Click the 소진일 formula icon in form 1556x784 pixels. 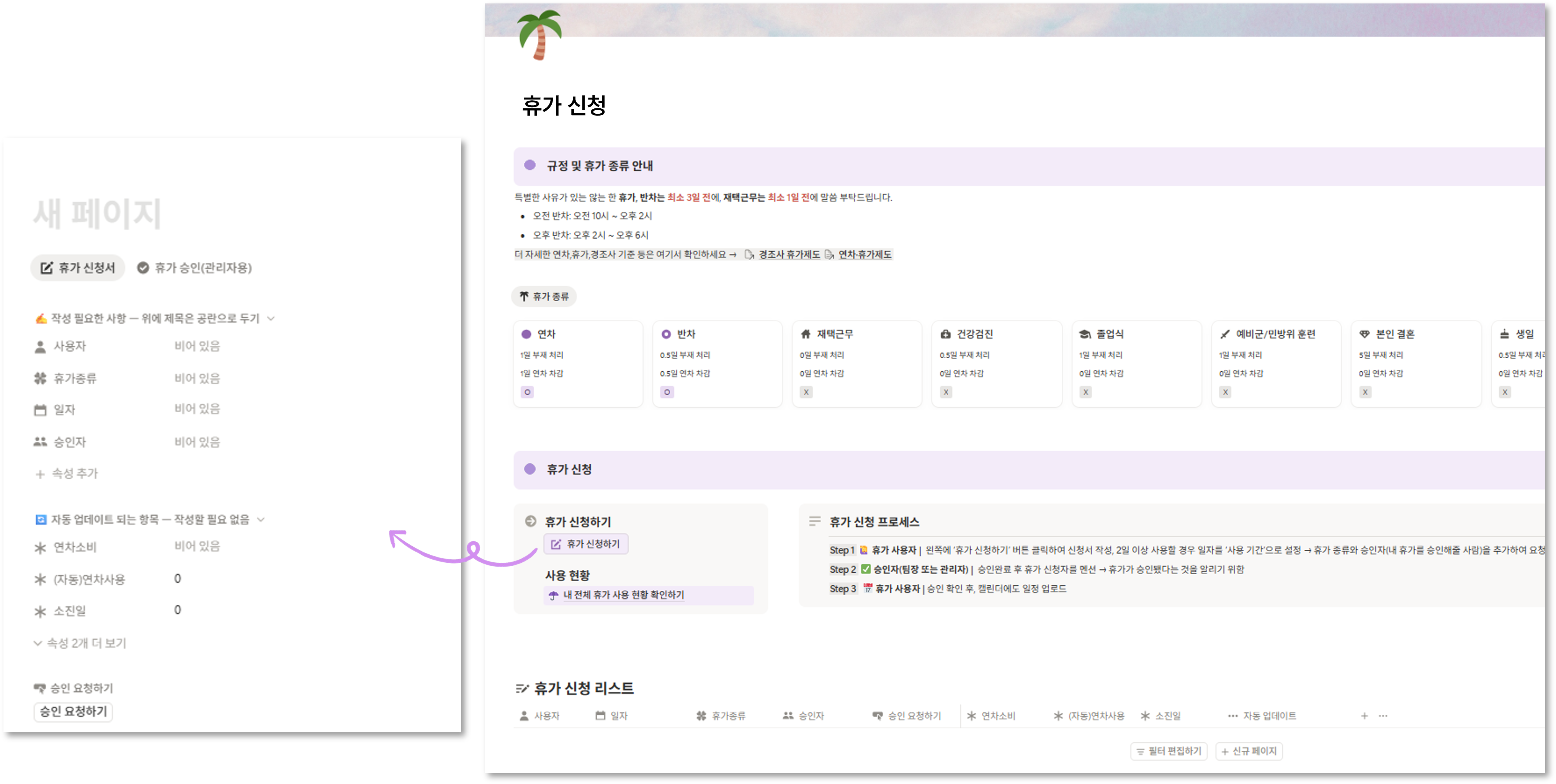tap(40, 611)
